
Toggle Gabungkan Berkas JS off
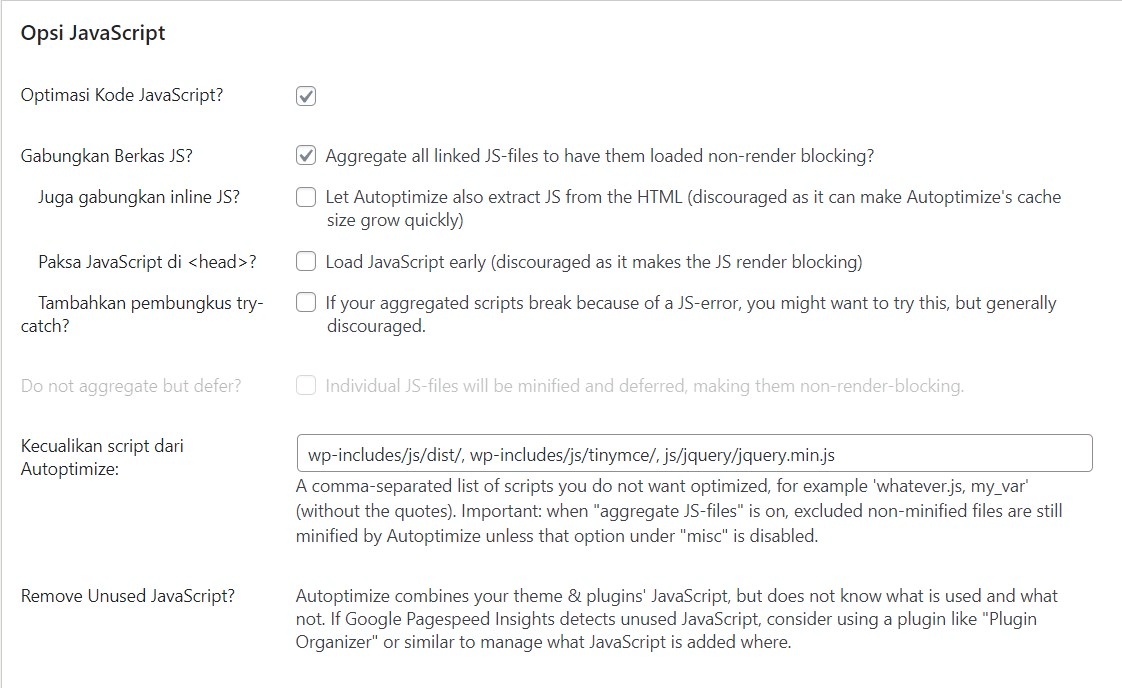[305, 155]
